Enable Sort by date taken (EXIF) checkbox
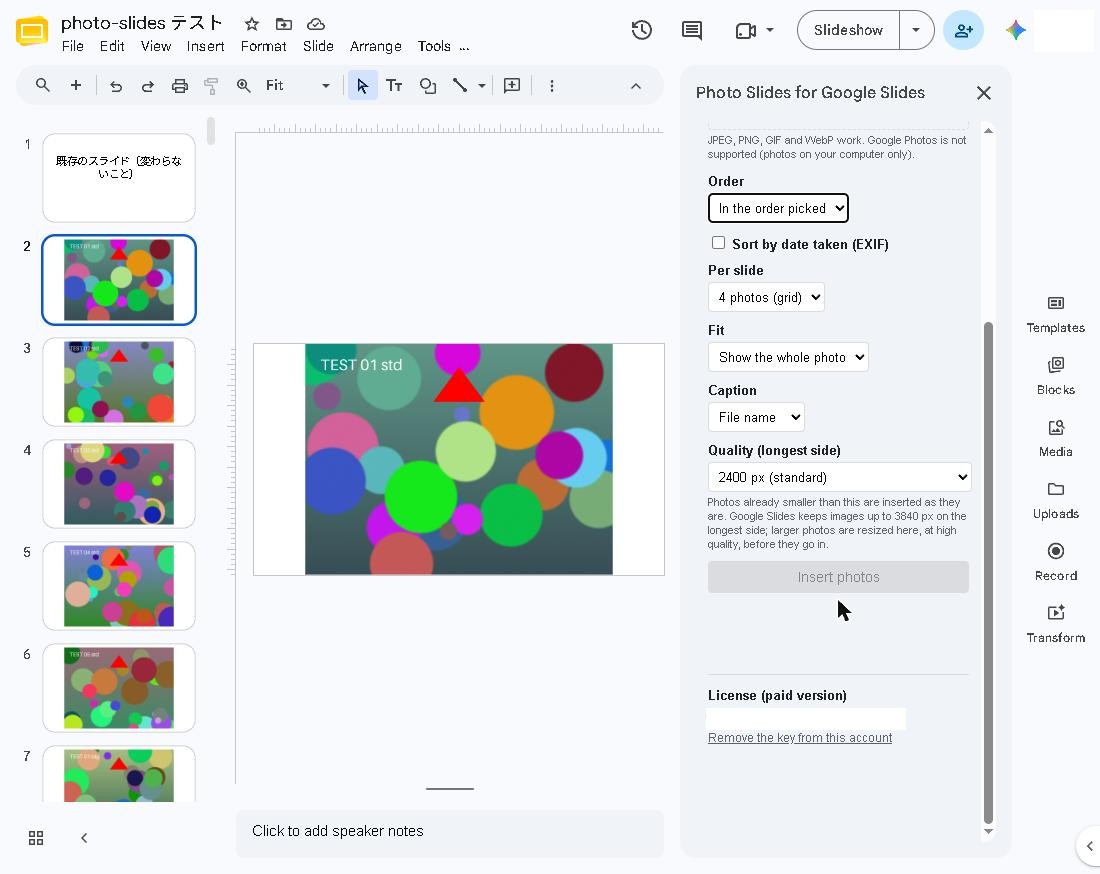This screenshot has width=1100, height=874. click(718, 243)
